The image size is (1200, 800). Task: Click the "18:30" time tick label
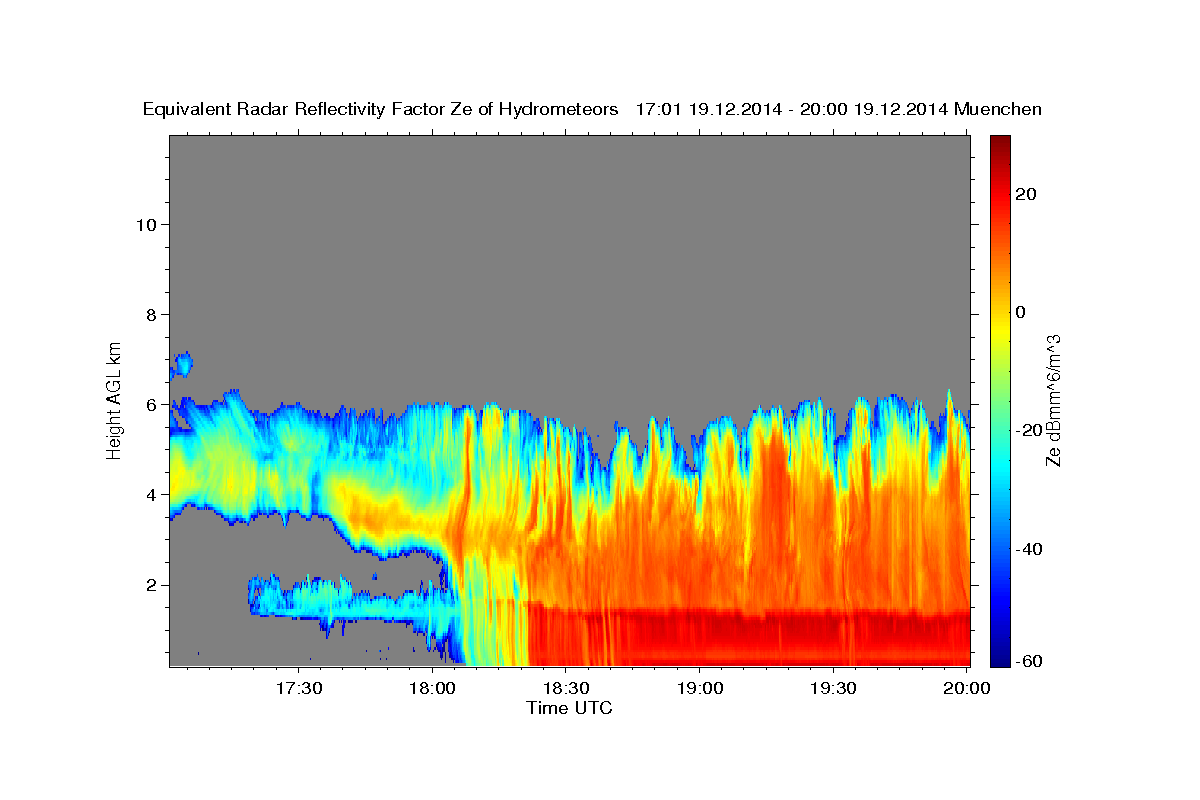pyautogui.click(x=568, y=688)
